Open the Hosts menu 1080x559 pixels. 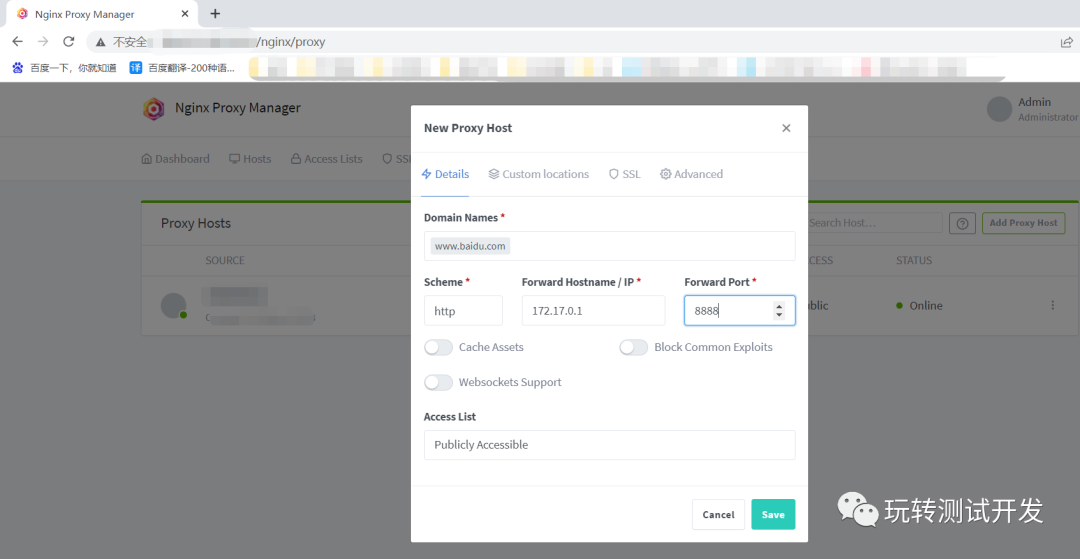pos(250,159)
